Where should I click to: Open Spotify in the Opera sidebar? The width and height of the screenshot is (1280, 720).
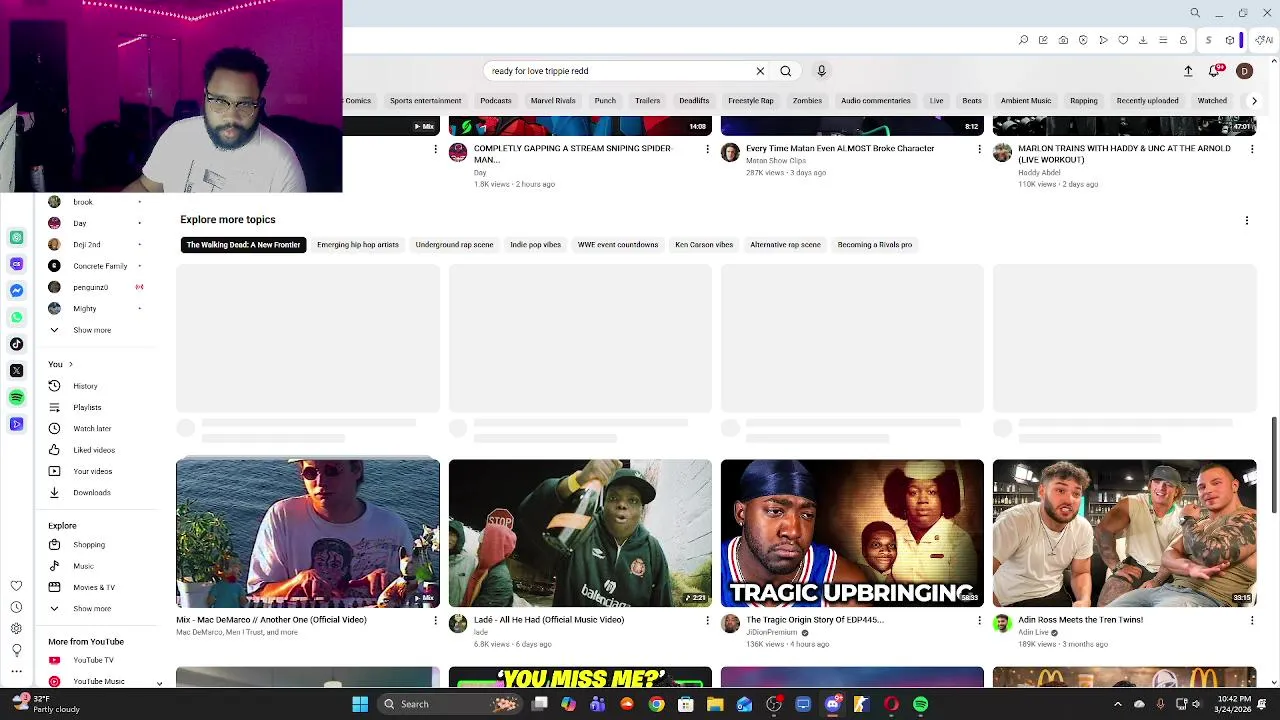pos(16,398)
